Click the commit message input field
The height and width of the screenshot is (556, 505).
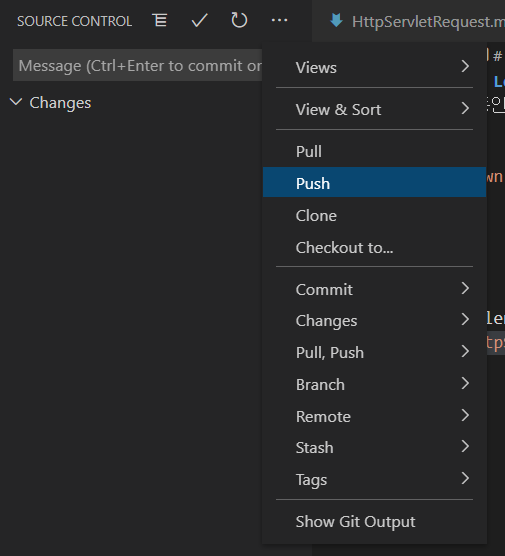(x=138, y=65)
